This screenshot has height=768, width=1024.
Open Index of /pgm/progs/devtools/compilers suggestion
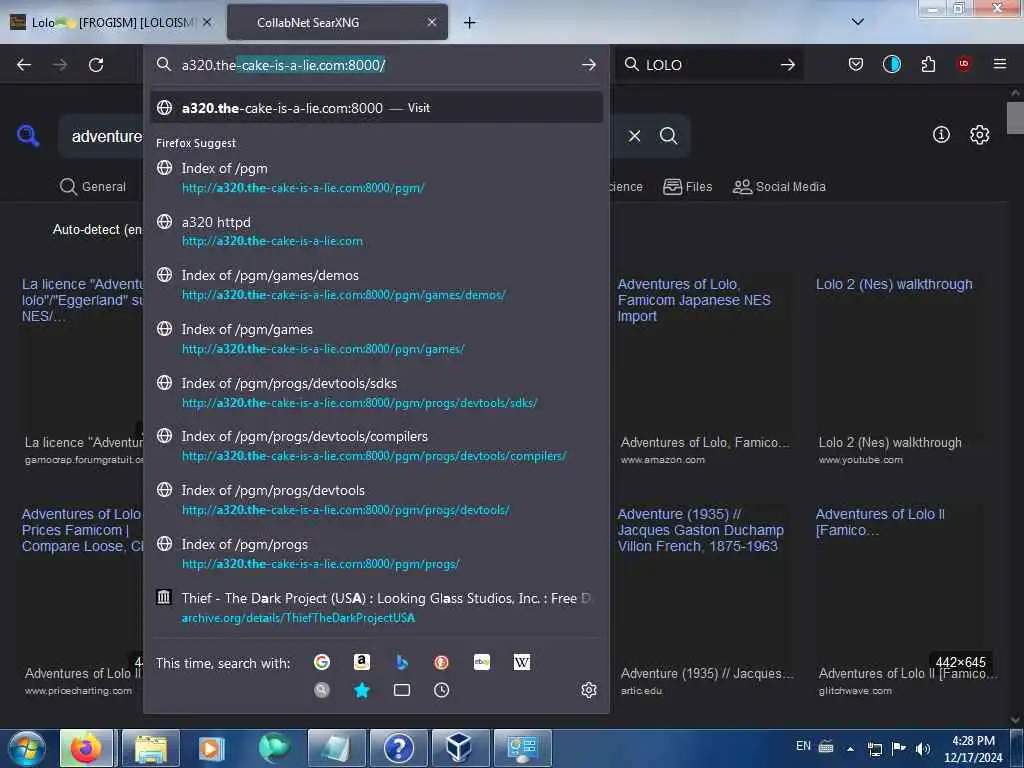pos(376,446)
